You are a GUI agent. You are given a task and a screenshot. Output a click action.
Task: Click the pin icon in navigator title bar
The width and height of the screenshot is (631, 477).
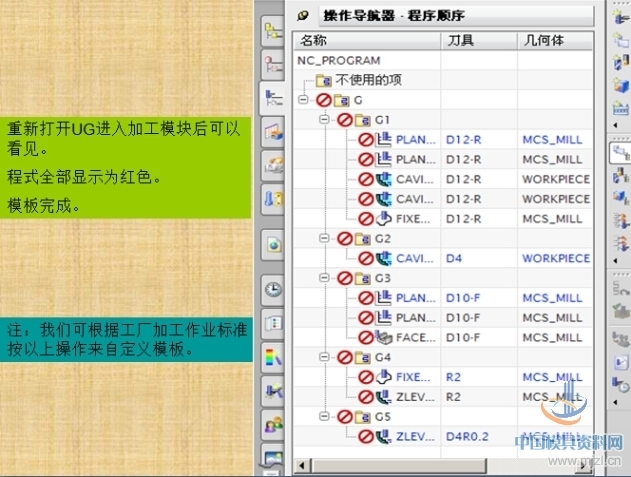pyautogui.click(x=304, y=15)
